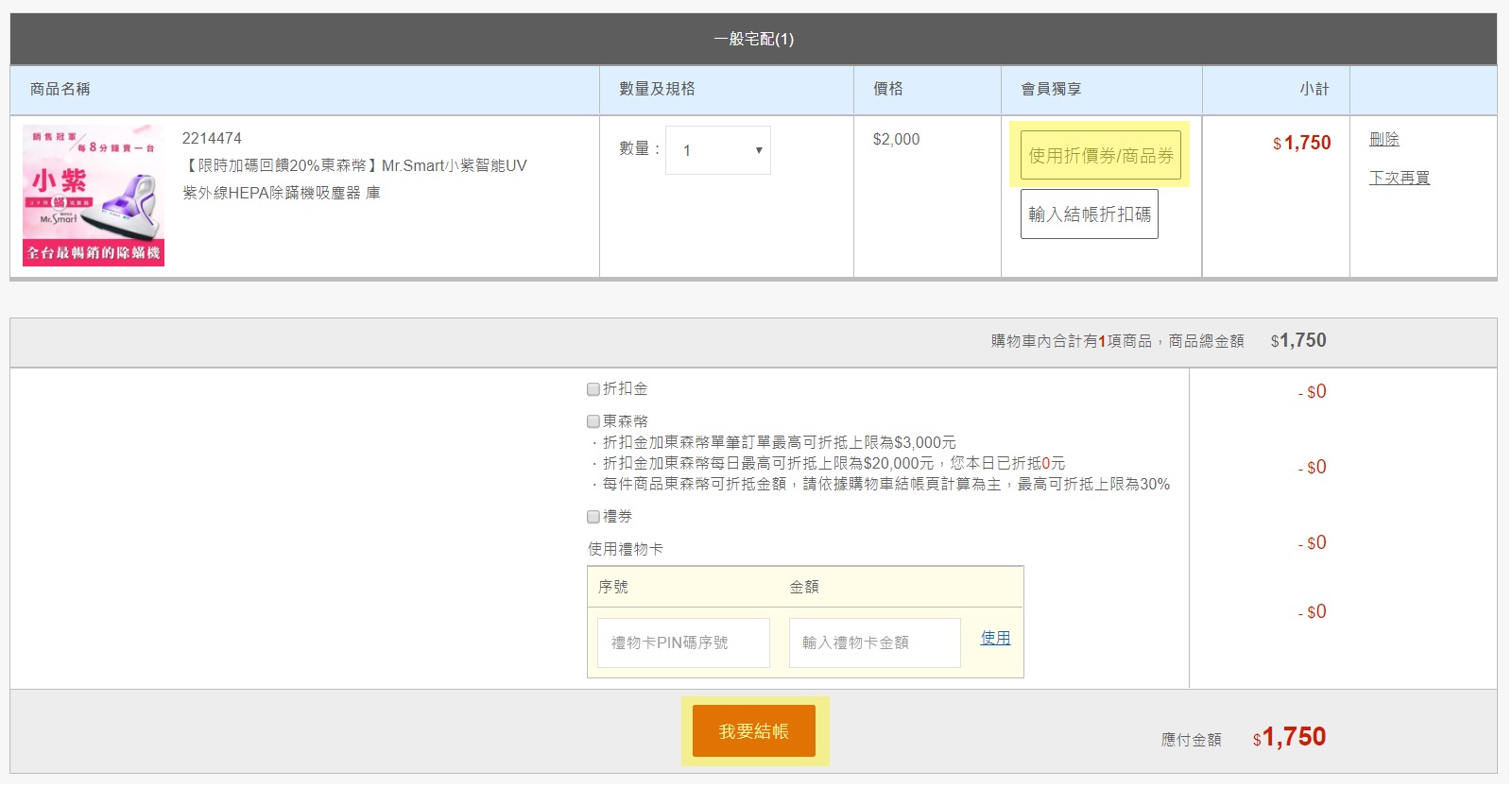The height and width of the screenshot is (788, 1512).
Task: Check the 禮券 checkbox
Action: (593, 517)
